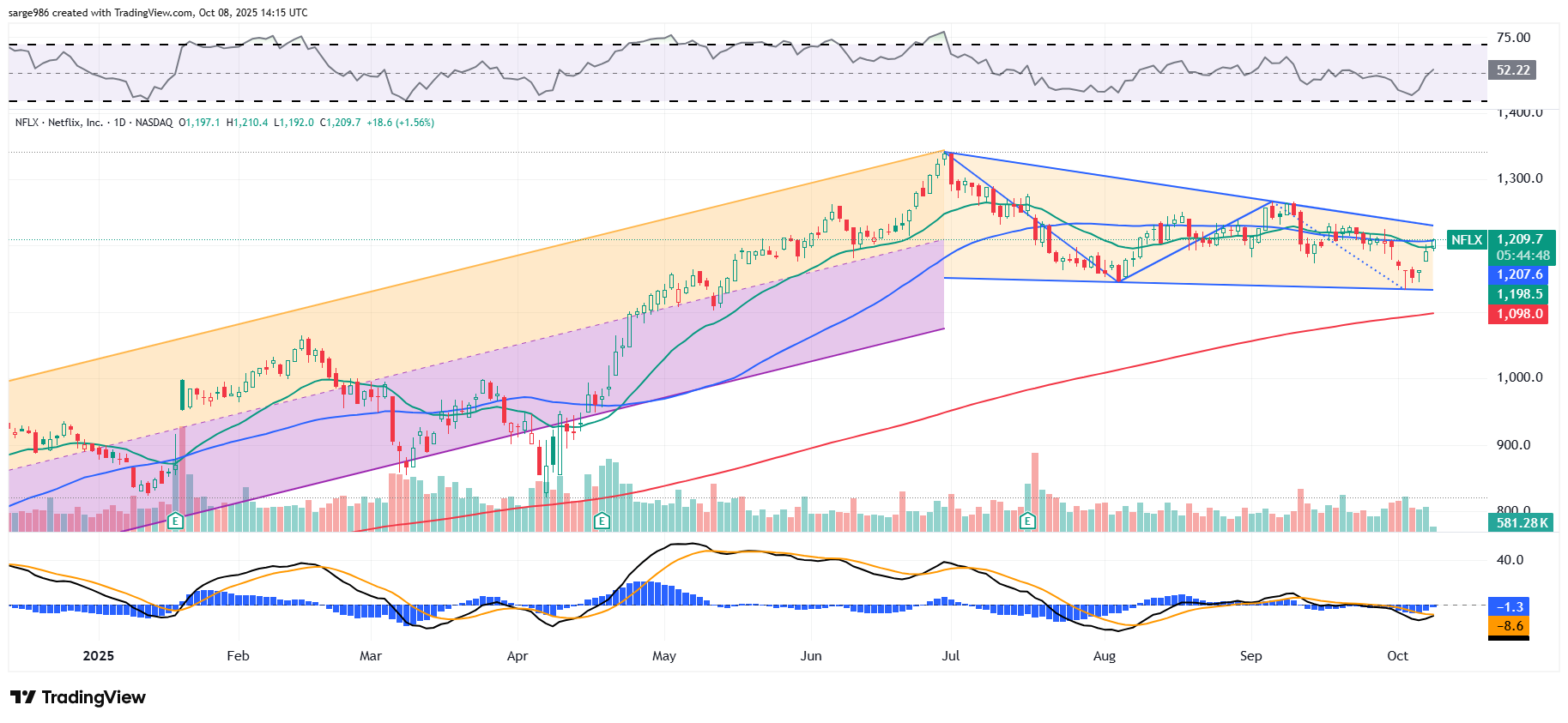1568x723 pixels.
Task: Click the blue moving average label 1,207.6
Action: tap(1519, 274)
